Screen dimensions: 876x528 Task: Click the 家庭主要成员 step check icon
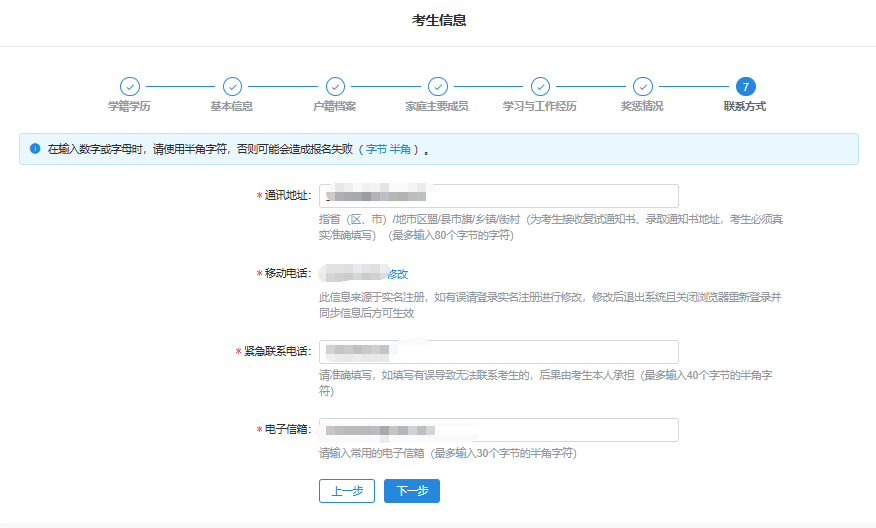[x=437, y=87]
